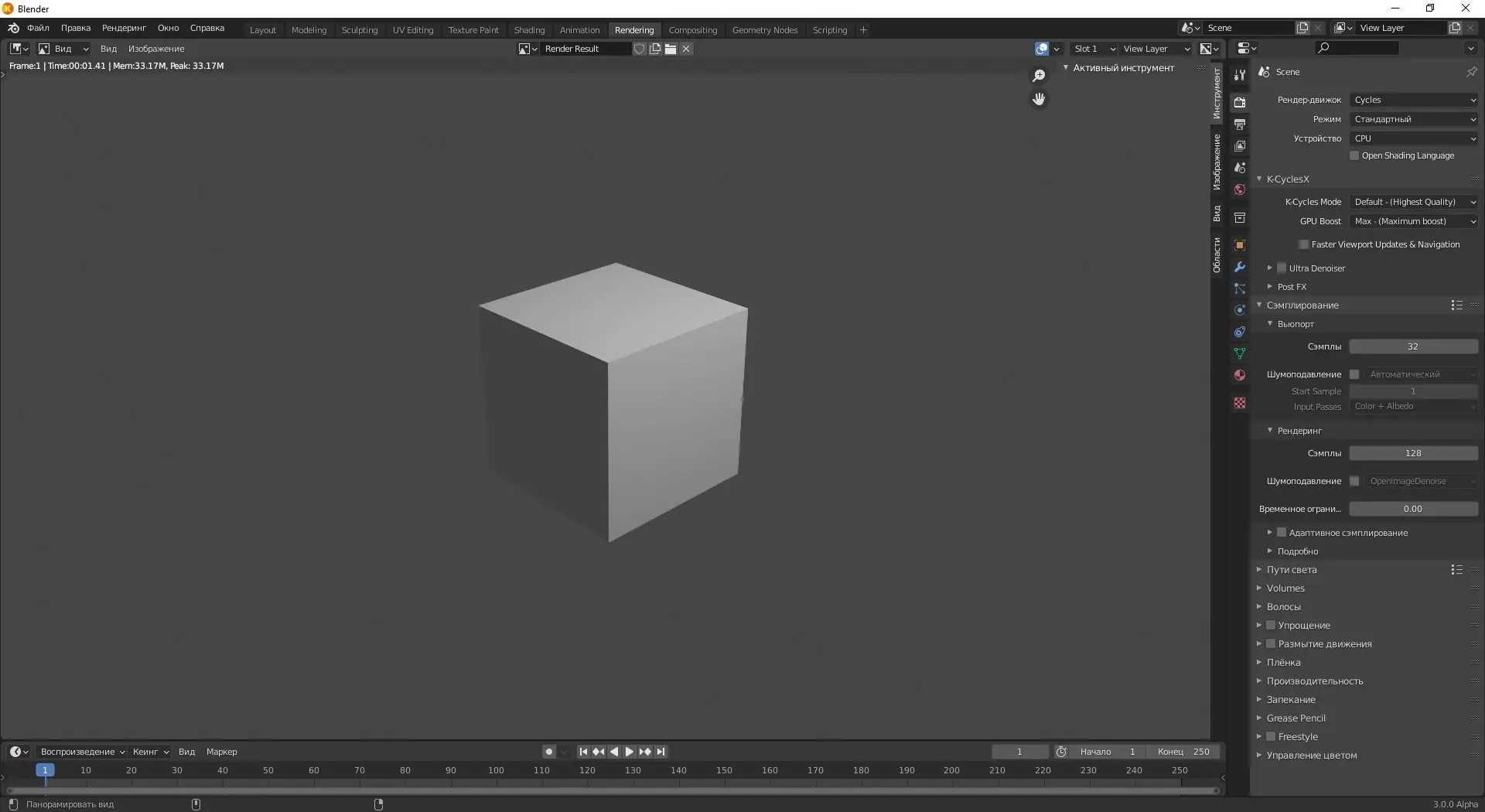This screenshot has height=812, width=1485.
Task: Enable viewport denoising Шумоподавление checkbox
Action: click(1355, 374)
